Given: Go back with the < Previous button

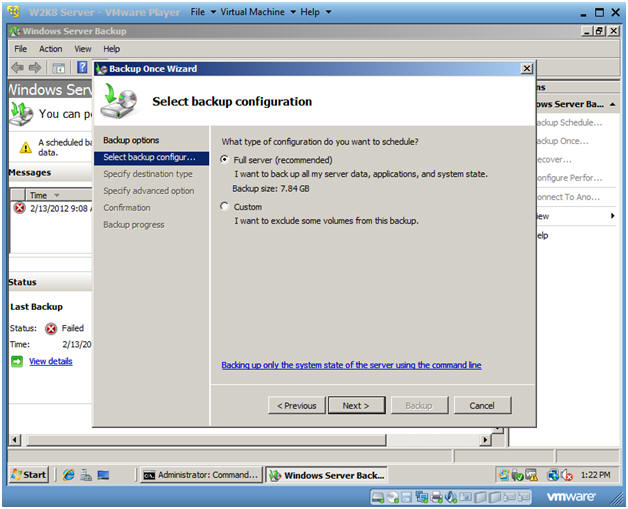Looking at the screenshot, I should tap(296, 406).
